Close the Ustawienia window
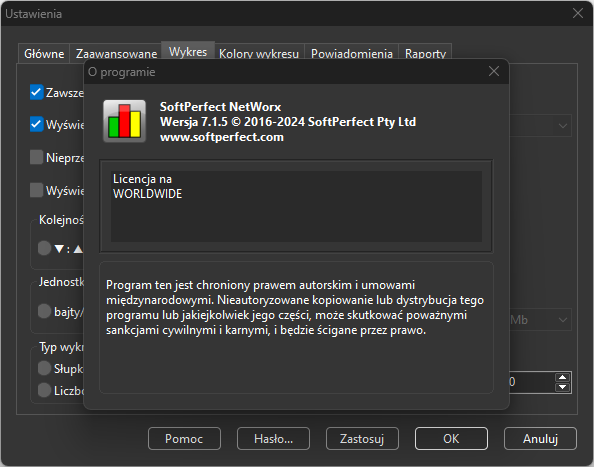 [x=578, y=13]
